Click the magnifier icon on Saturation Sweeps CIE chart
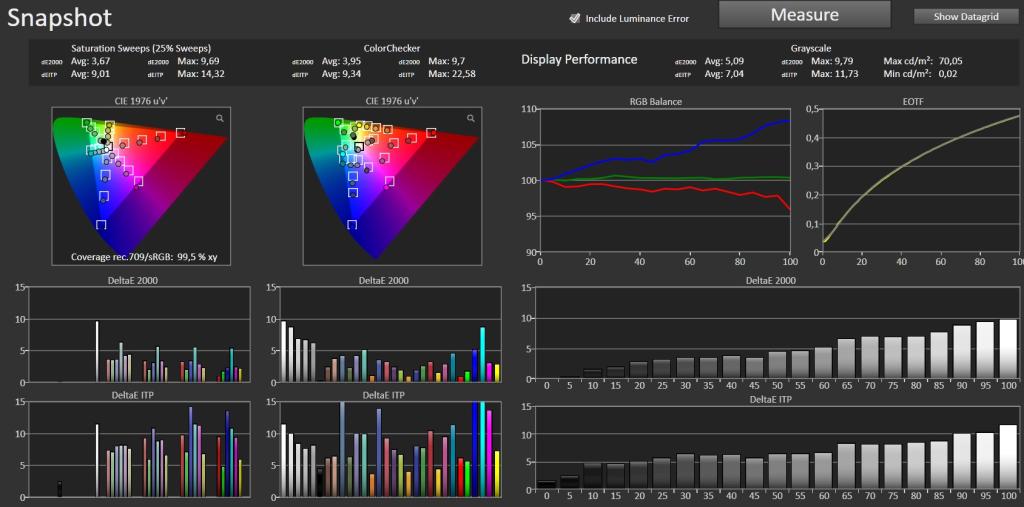The width and height of the screenshot is (1024, 507). coord(220,118)
